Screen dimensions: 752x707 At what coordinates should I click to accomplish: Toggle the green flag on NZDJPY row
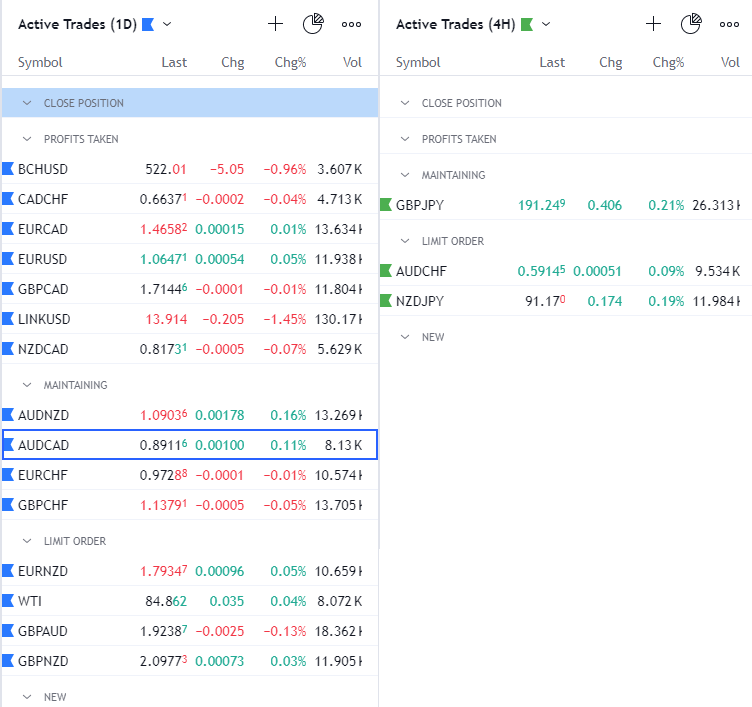[386, 301]
